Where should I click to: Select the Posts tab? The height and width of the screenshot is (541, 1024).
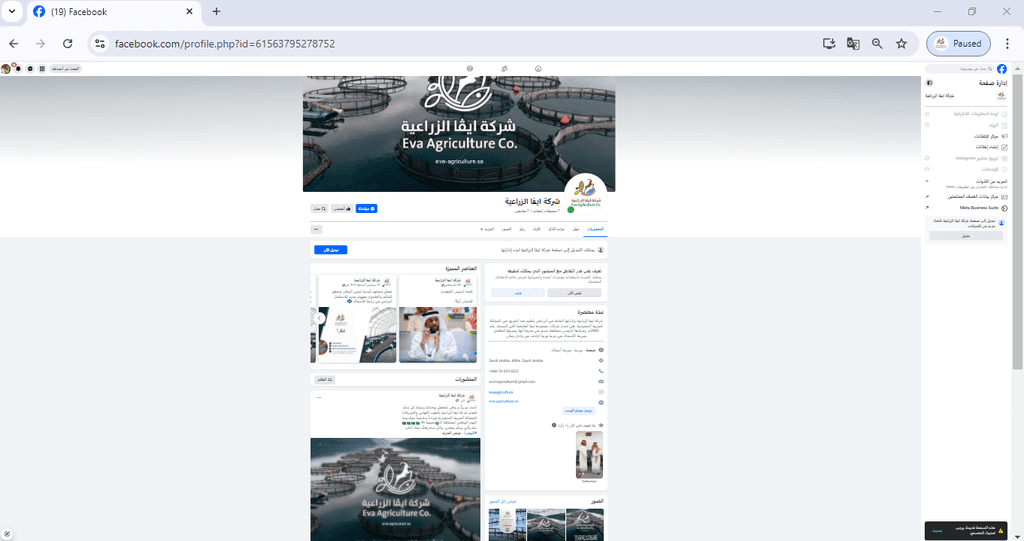pyautogui.click(x=595, y=229)
